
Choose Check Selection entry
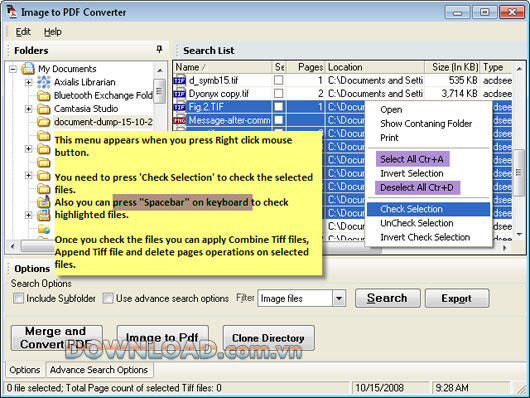pyautogui.click(x=428, y=209)
